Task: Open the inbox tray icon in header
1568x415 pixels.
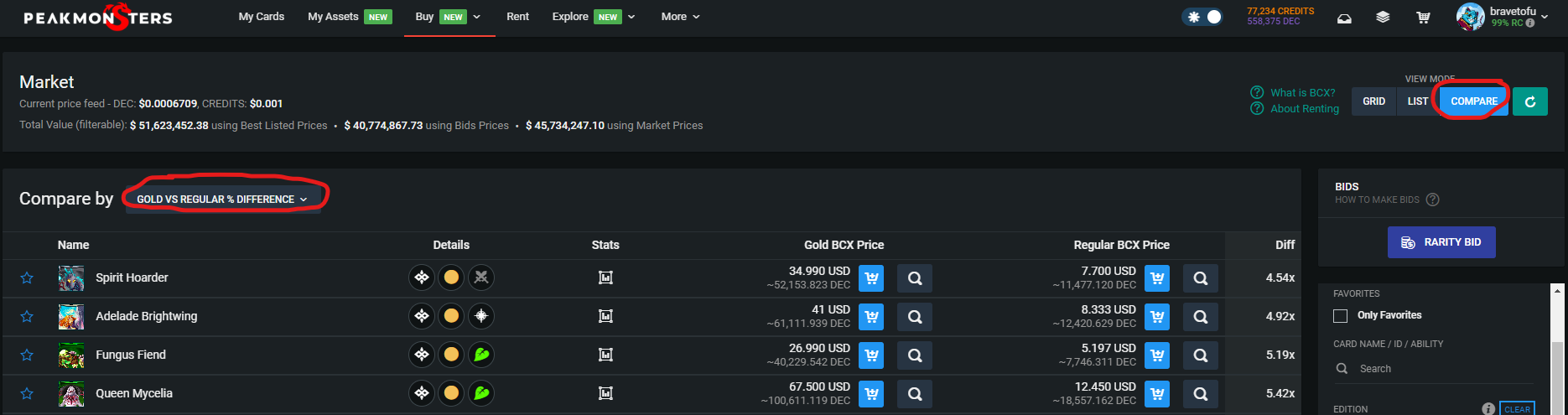Action: (x=1344, y=18)
